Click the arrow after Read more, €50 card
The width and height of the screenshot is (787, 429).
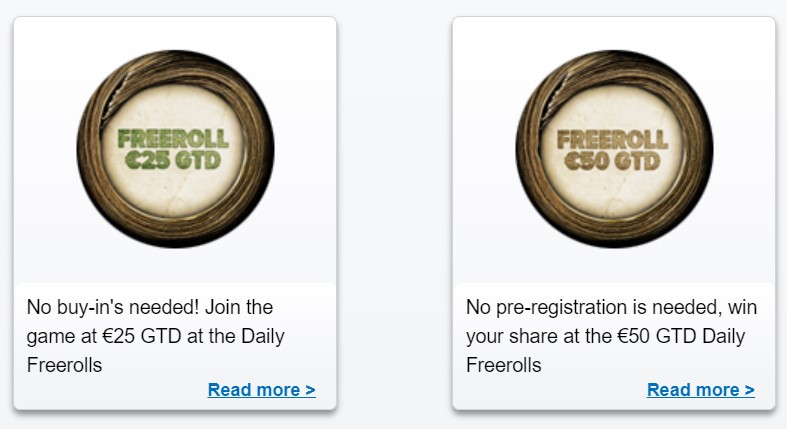(749, 390)
